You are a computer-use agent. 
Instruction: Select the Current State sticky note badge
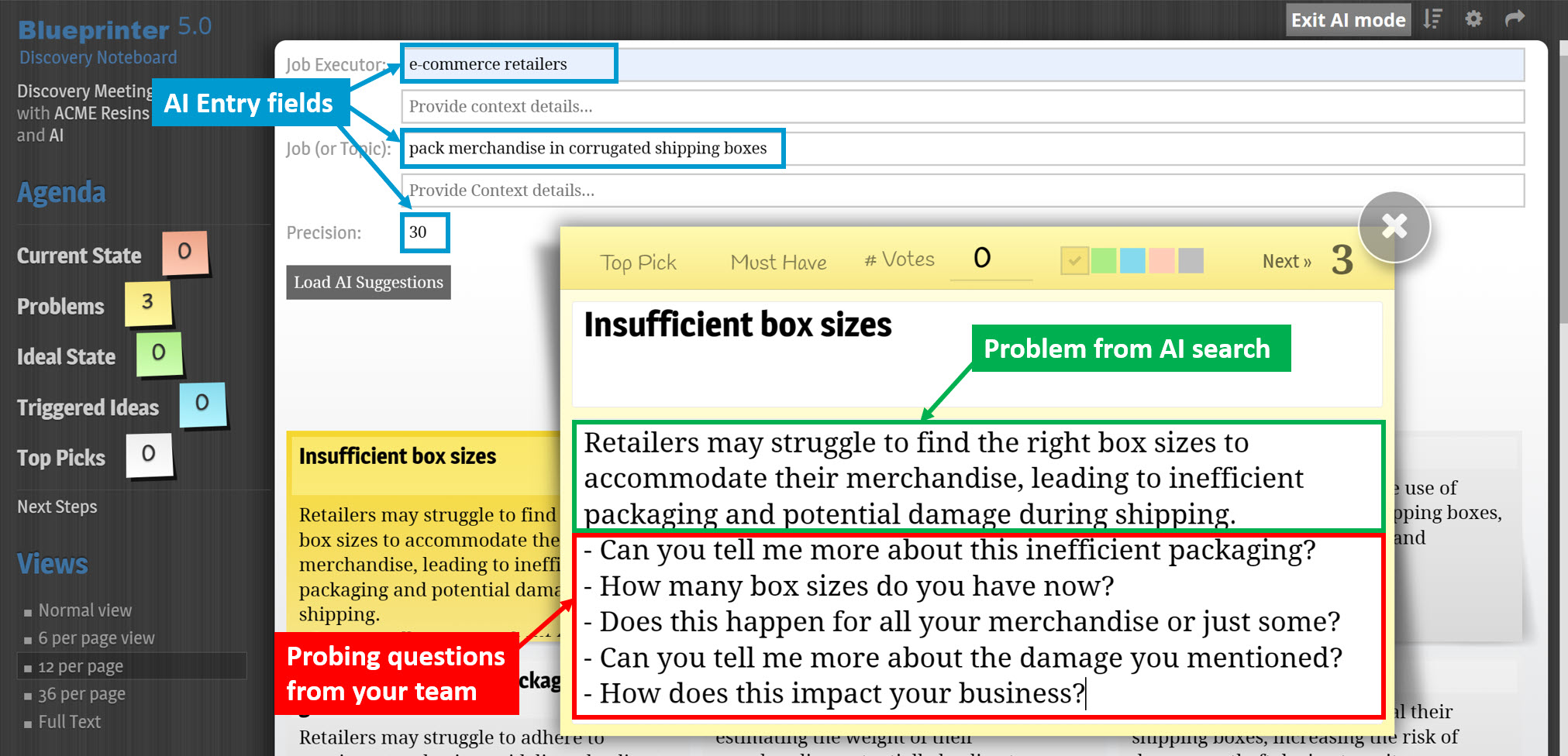click(187, 250)
